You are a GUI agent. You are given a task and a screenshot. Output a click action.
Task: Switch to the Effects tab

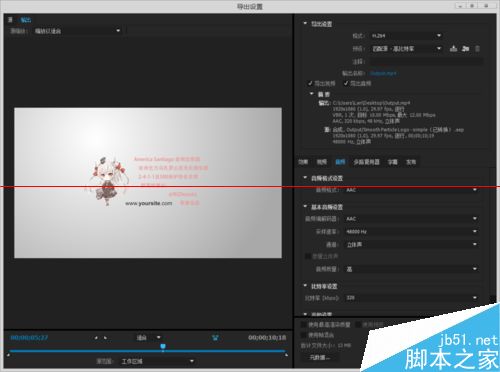pyautogui.click(x=303, y=162)
